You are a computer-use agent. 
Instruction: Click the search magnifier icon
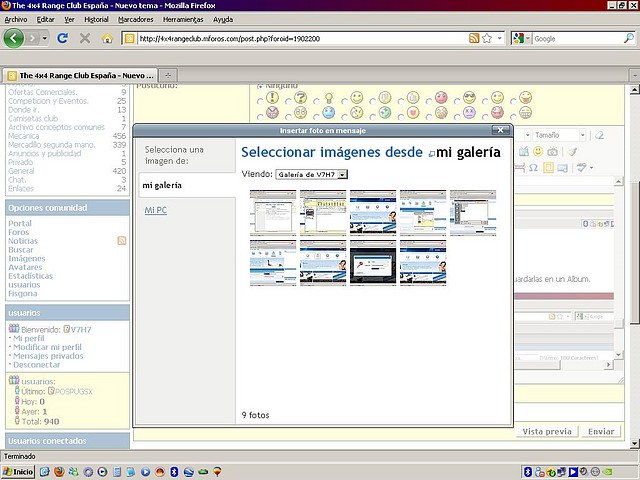click(629, 38)
